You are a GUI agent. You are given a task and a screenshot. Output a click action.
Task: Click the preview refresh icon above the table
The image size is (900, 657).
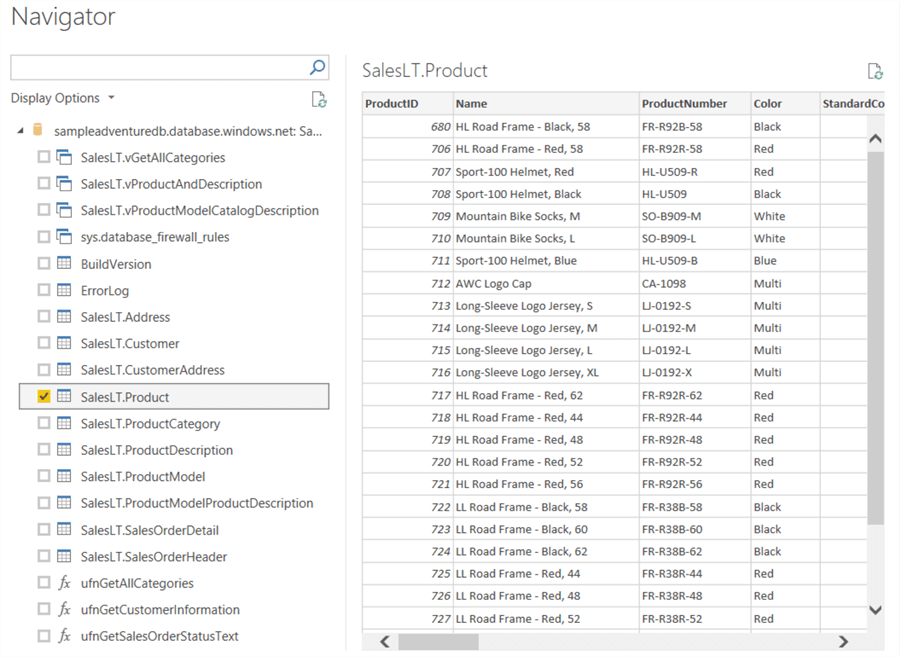click(875, 71)
